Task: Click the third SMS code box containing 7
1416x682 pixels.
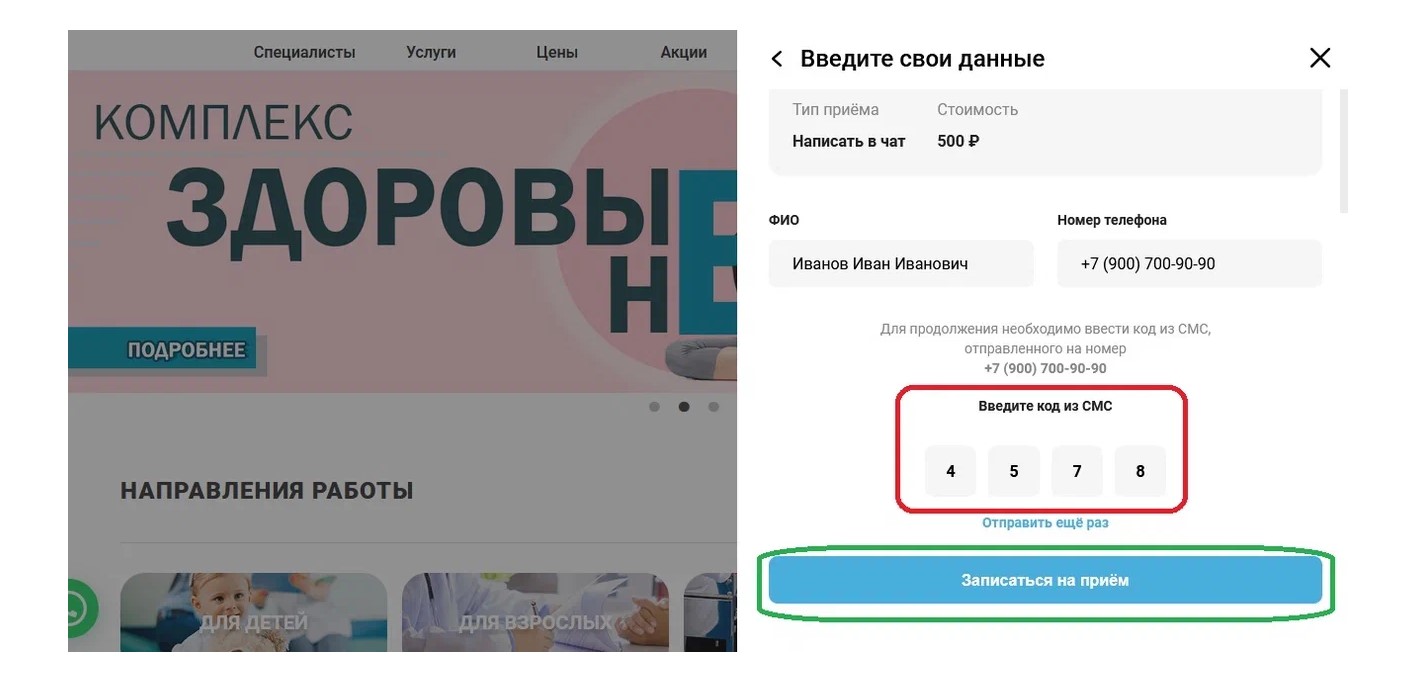Action: click(x=1077, y=471)
